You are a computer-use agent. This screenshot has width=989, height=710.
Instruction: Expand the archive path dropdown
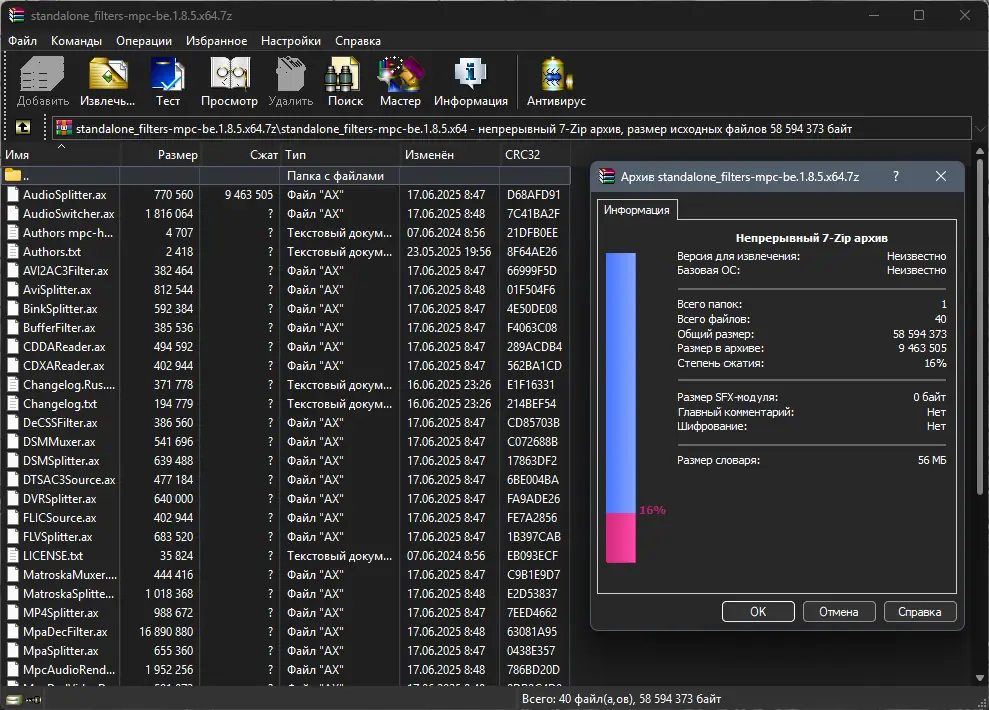click(978, 128)
